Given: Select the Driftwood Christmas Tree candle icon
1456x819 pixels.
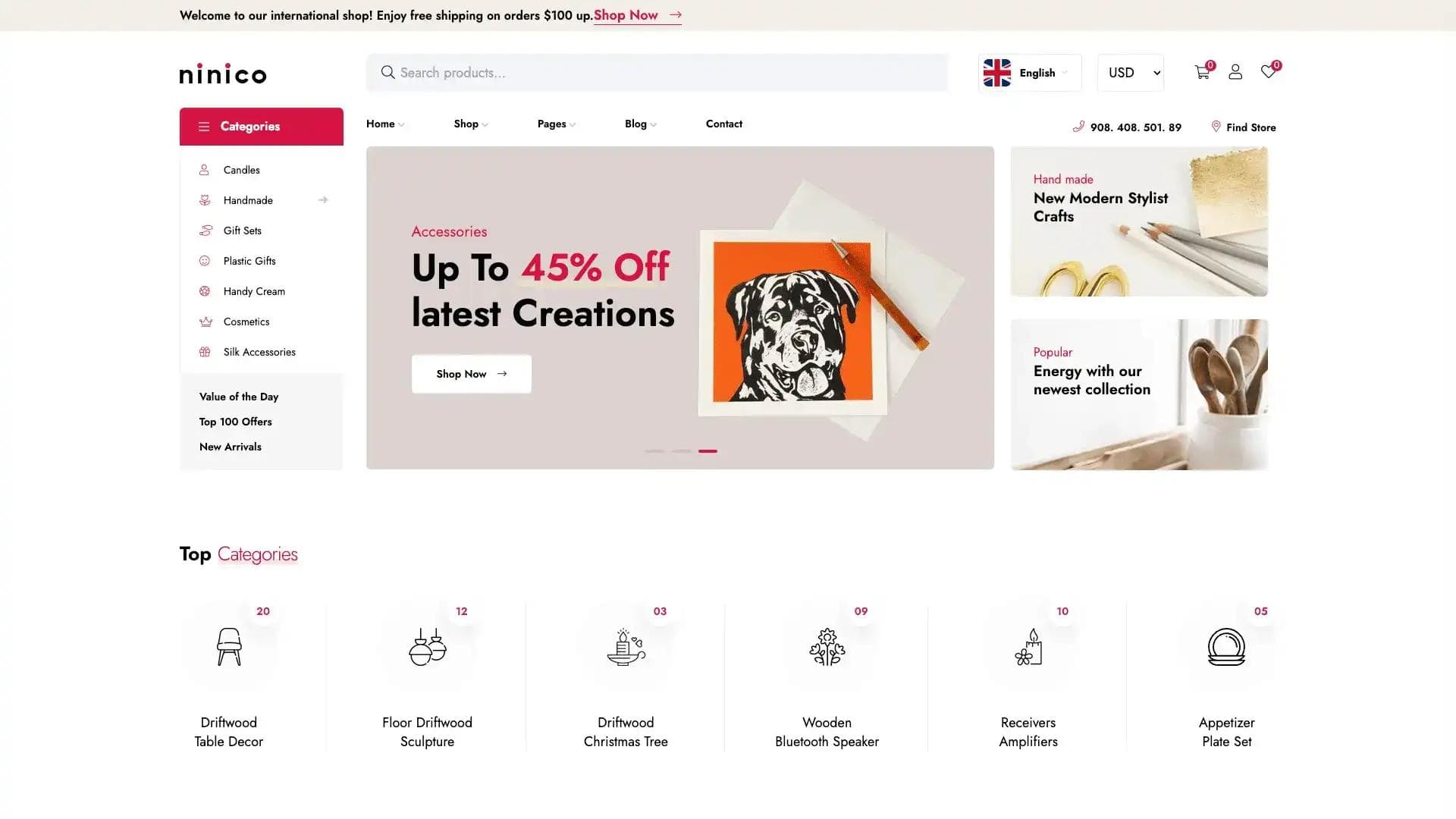Looking at the screenshot, I should [x=626, y=647].
